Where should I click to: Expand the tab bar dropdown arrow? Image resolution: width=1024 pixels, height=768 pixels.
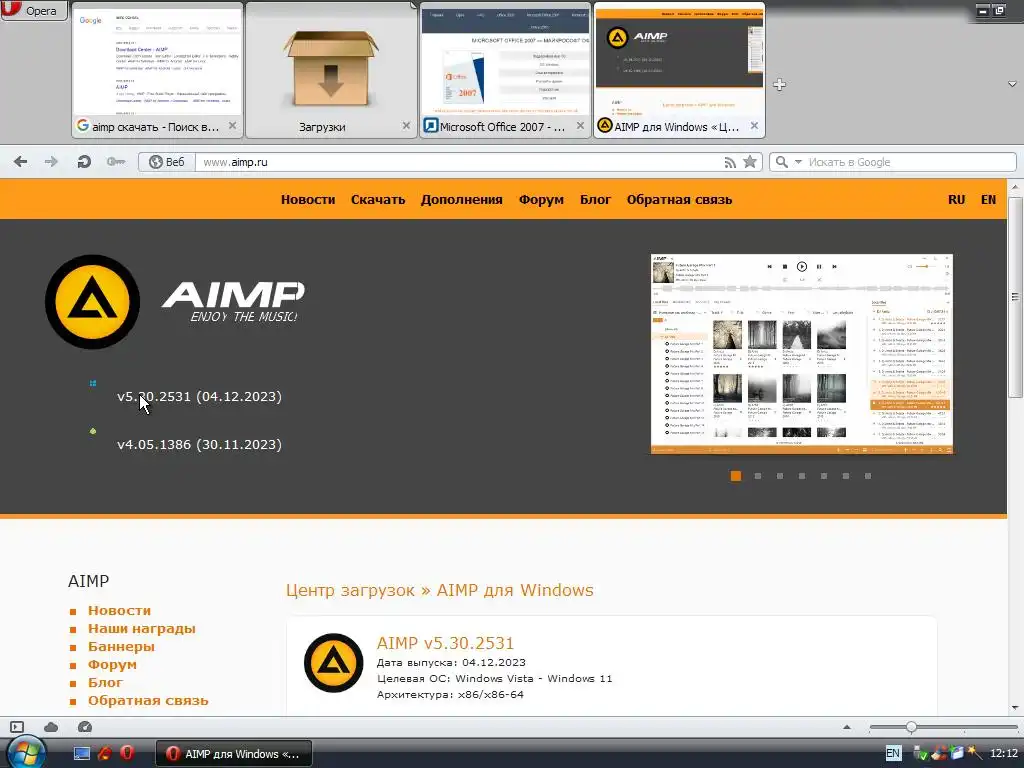[1012, 84]
